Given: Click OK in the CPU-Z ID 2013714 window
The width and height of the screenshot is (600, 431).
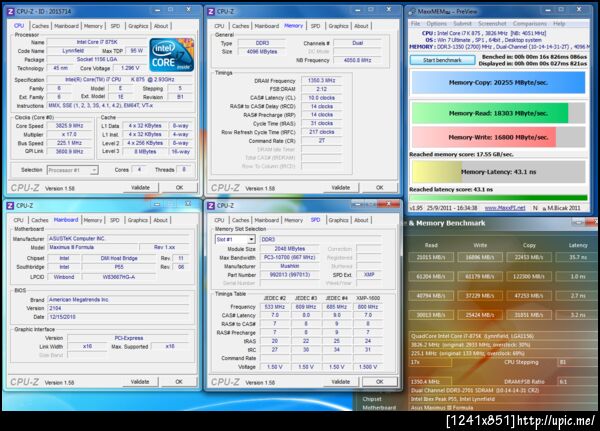Looking at the screenshot, I should 179,188.
